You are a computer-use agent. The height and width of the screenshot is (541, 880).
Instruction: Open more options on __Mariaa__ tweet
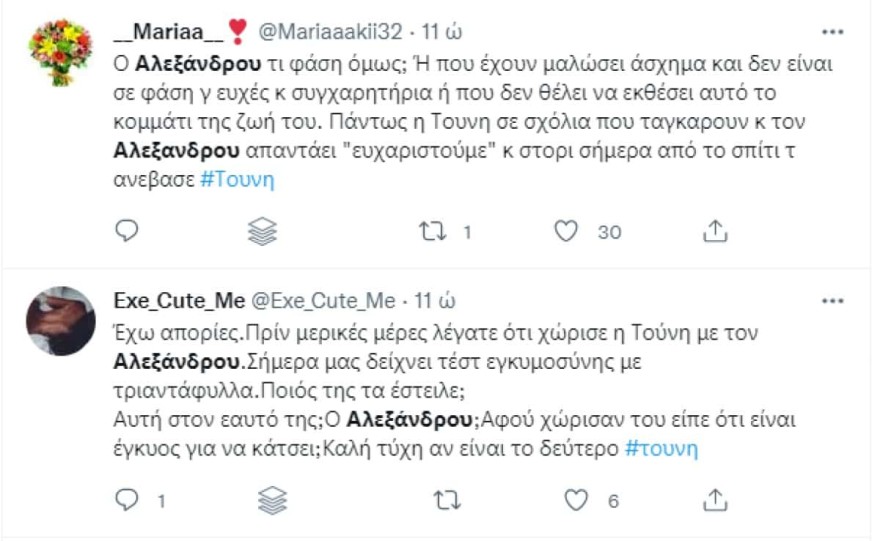(x=832, y=32)
